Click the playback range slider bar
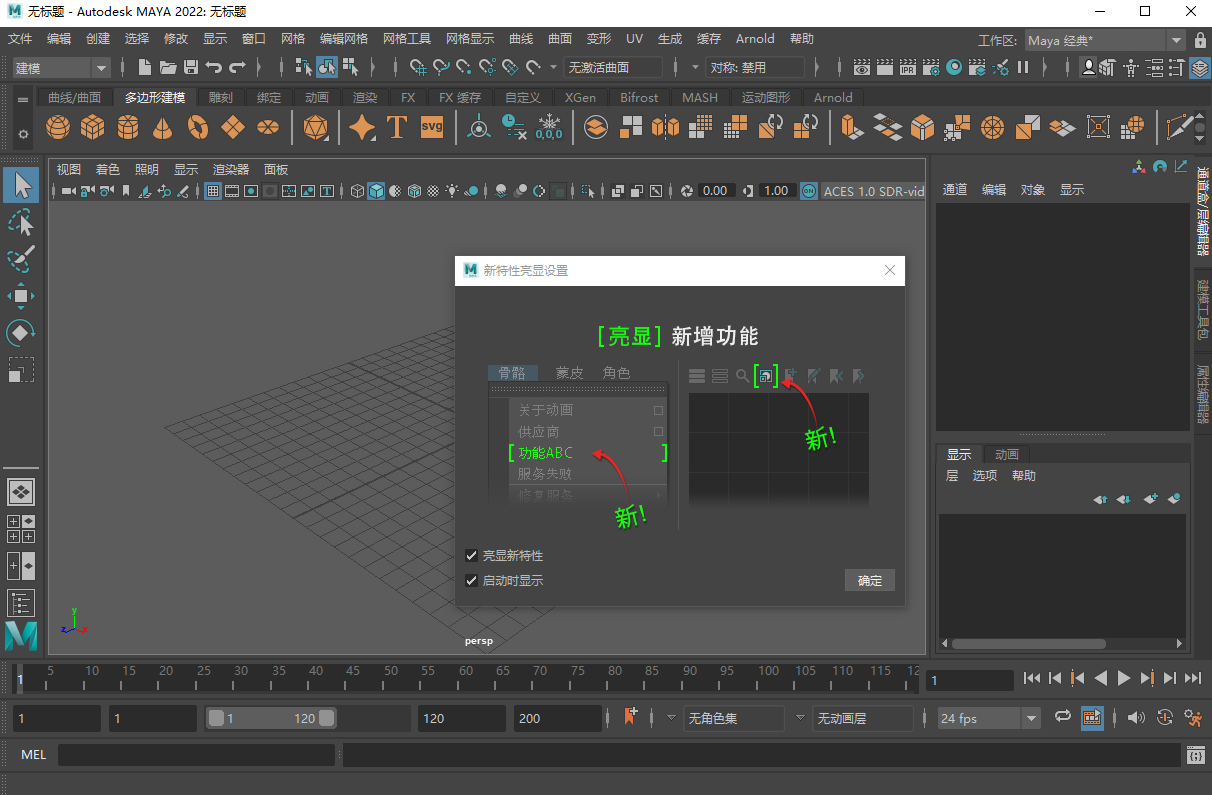The height and width of the screenshot is (795, 1212). pyautogui.click(x=271, y=718)
